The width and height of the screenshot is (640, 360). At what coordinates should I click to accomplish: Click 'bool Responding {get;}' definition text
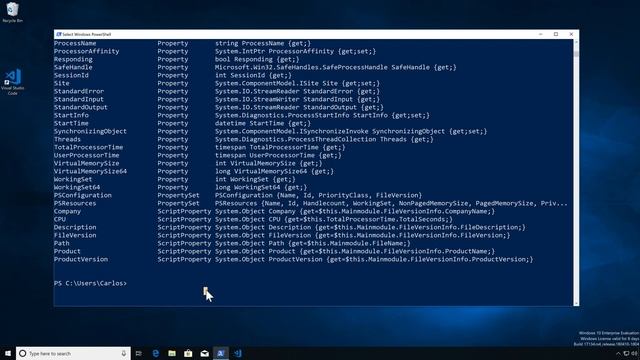click(257, 60)
